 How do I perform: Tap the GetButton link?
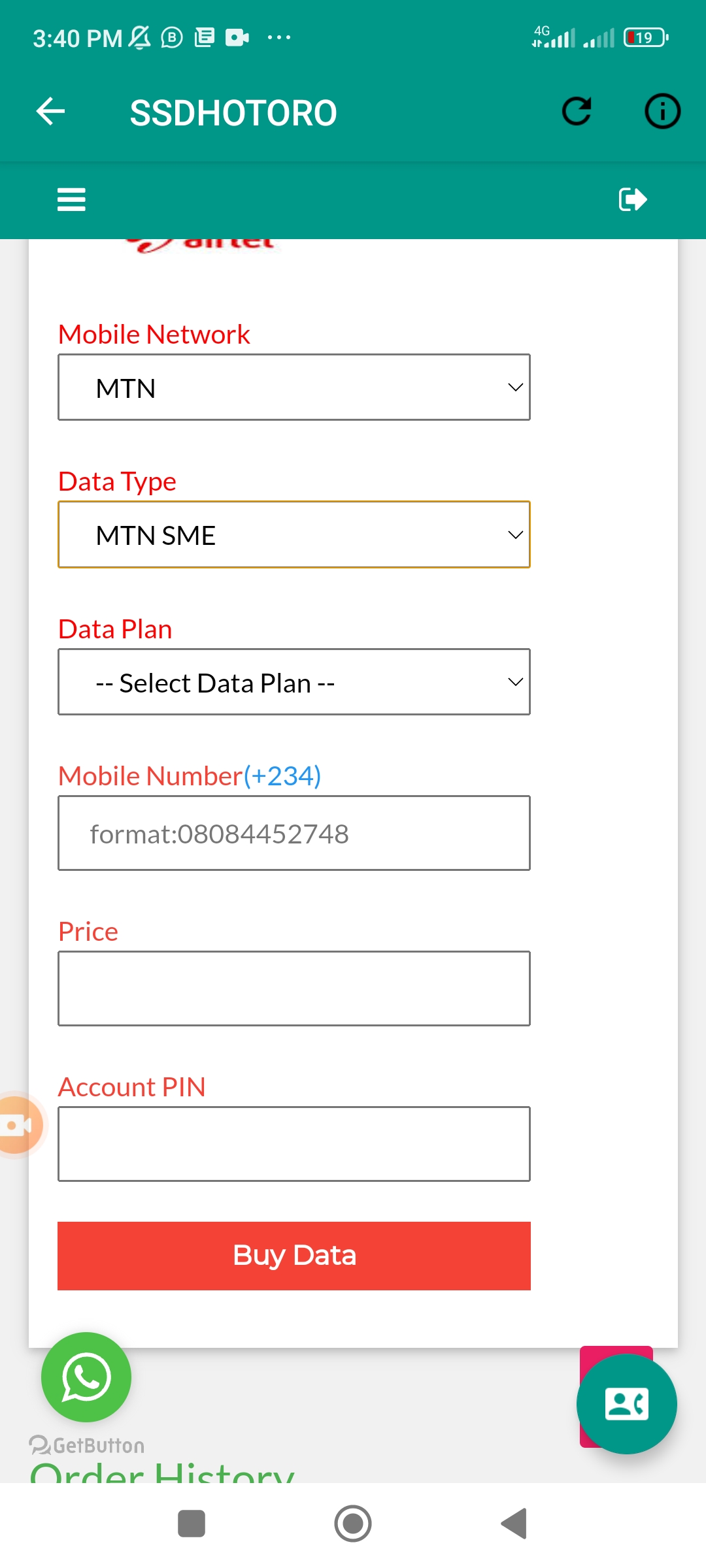[87, 1445]
